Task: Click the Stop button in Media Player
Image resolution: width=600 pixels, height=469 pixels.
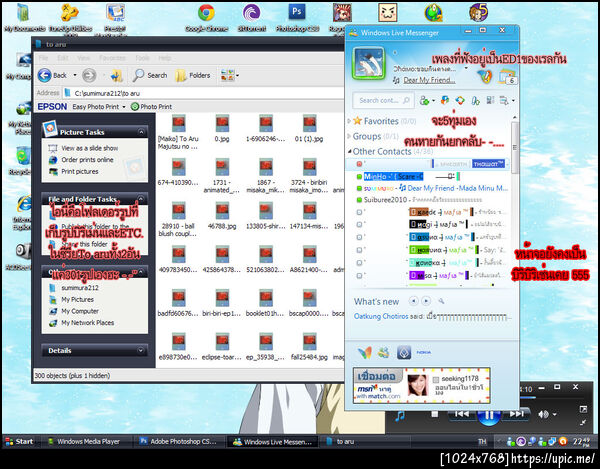Action: point(435,414)
